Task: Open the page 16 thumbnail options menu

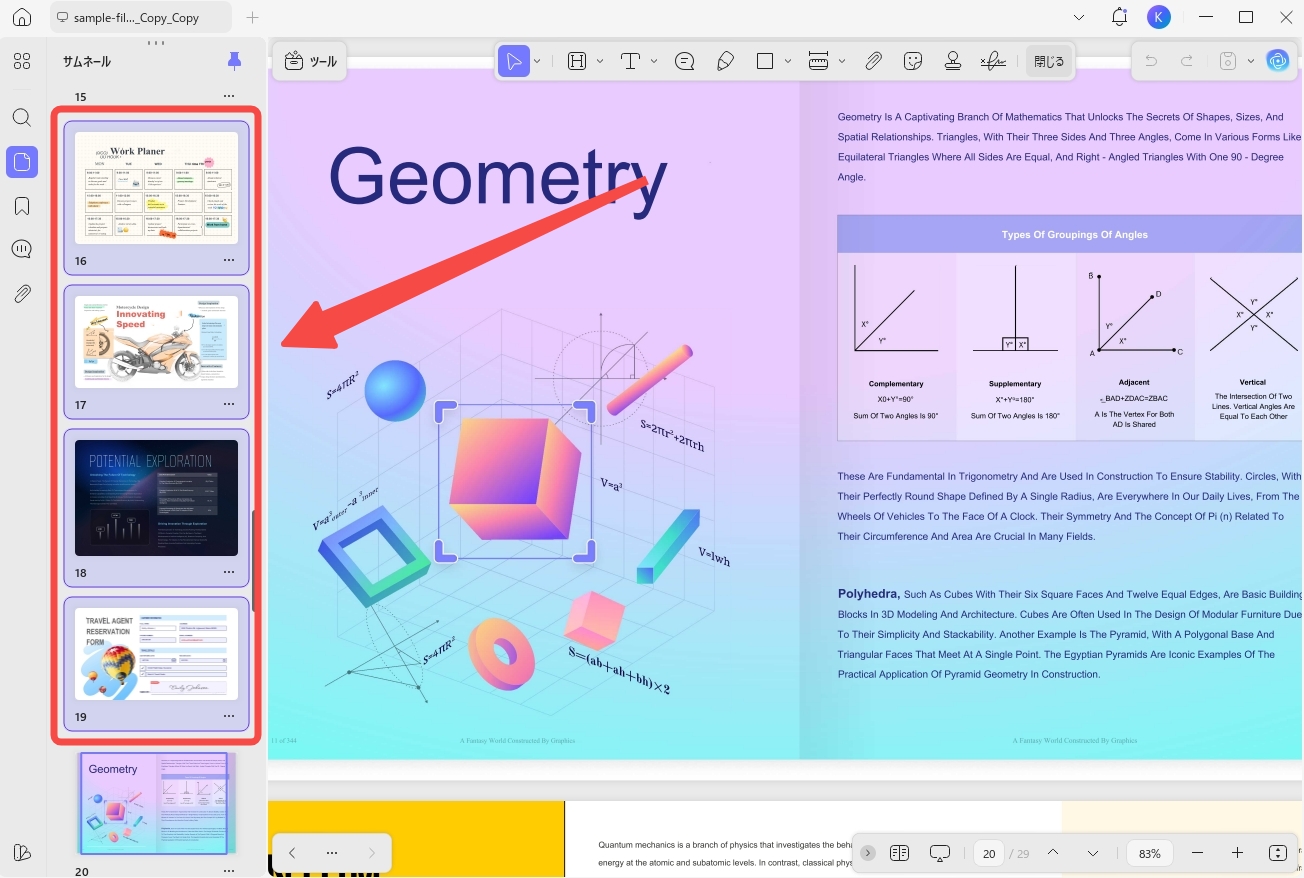Action: pos(229,260)
